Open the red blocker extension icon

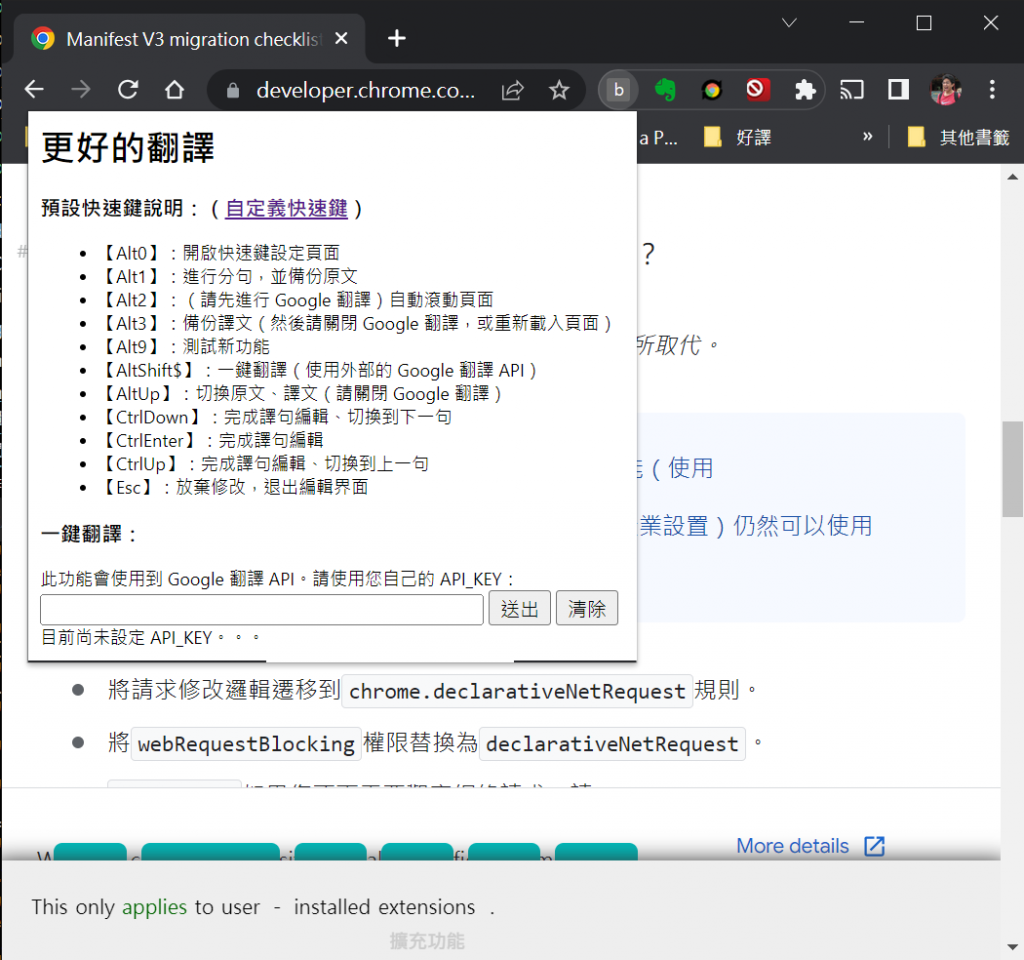pos(758,89)
